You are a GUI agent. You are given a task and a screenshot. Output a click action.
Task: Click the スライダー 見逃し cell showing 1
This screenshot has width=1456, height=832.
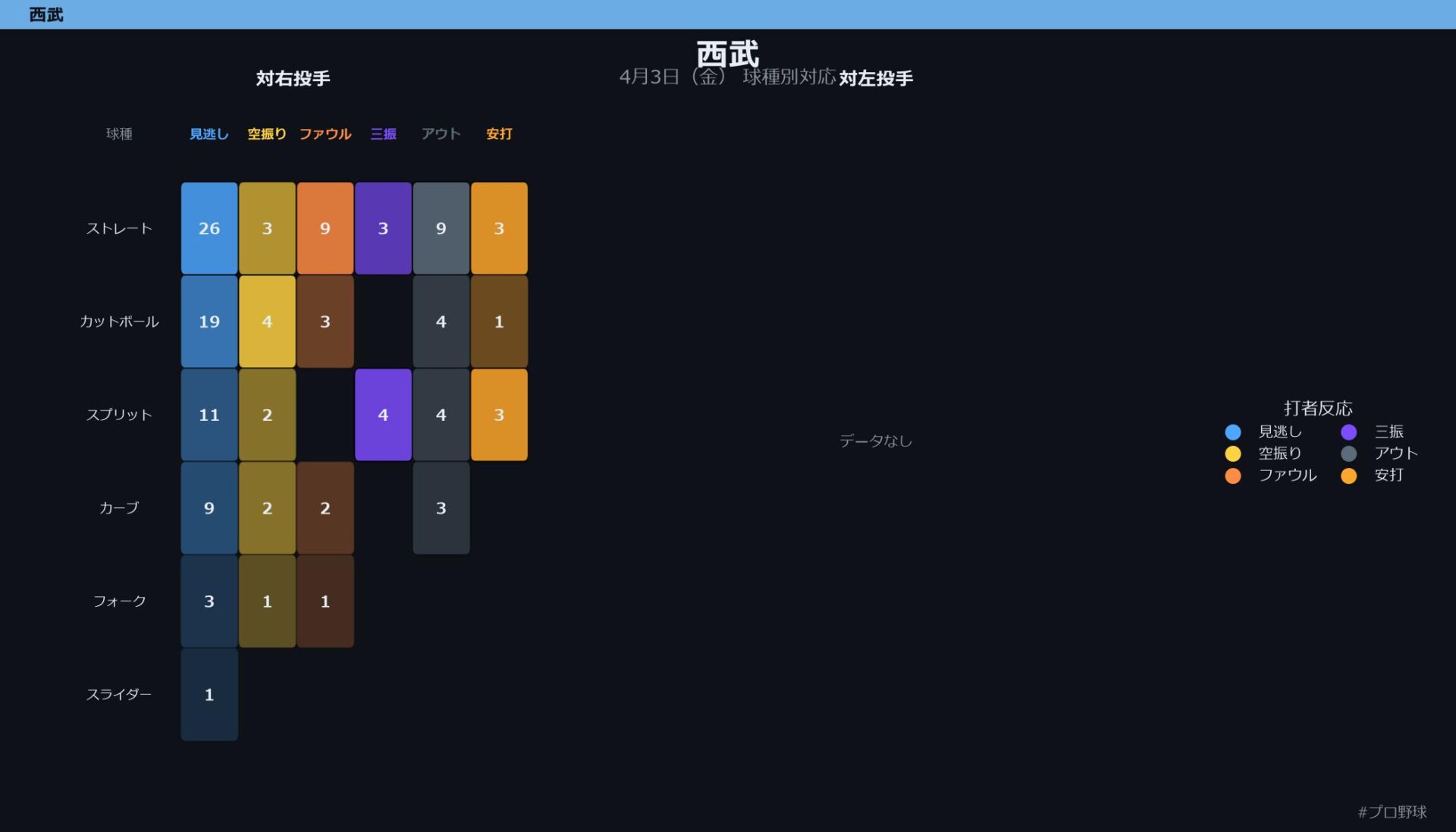[x=209, y=695]
